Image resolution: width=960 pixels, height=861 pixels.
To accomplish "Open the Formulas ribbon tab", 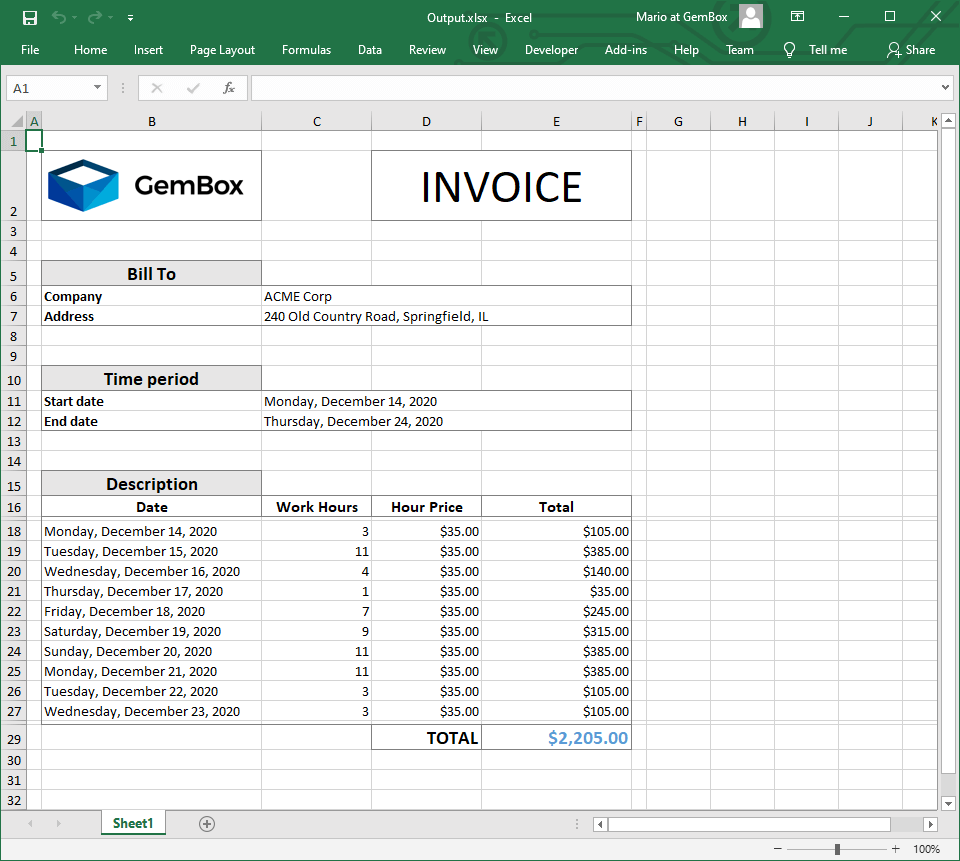I will 306,50.
